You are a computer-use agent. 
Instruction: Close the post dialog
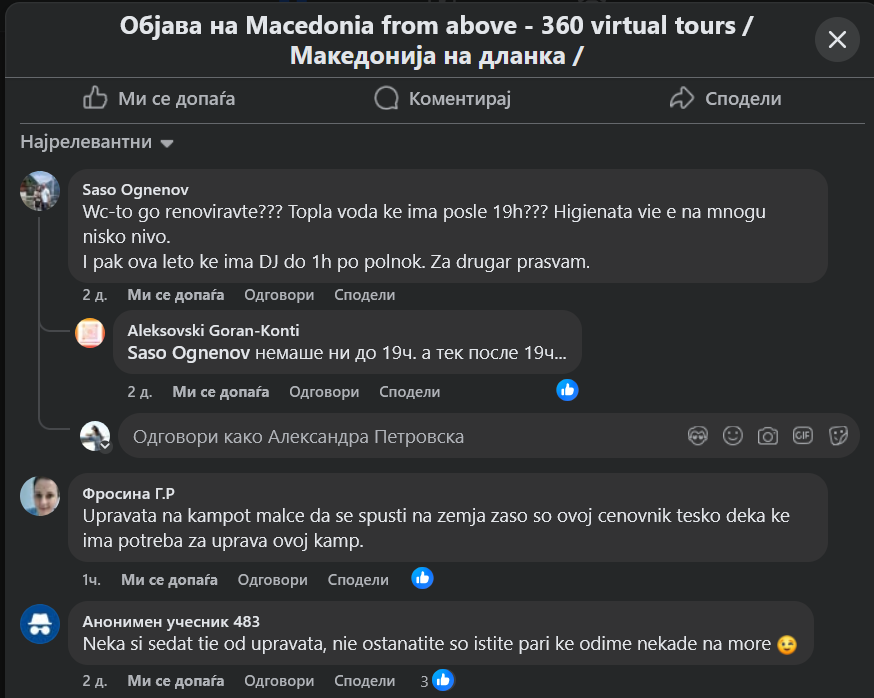coord(837,40)
